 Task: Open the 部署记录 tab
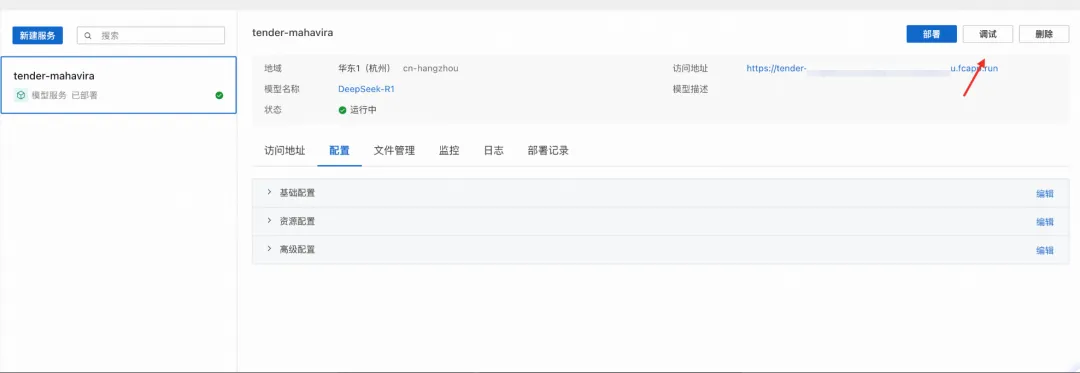coord(548,151)
